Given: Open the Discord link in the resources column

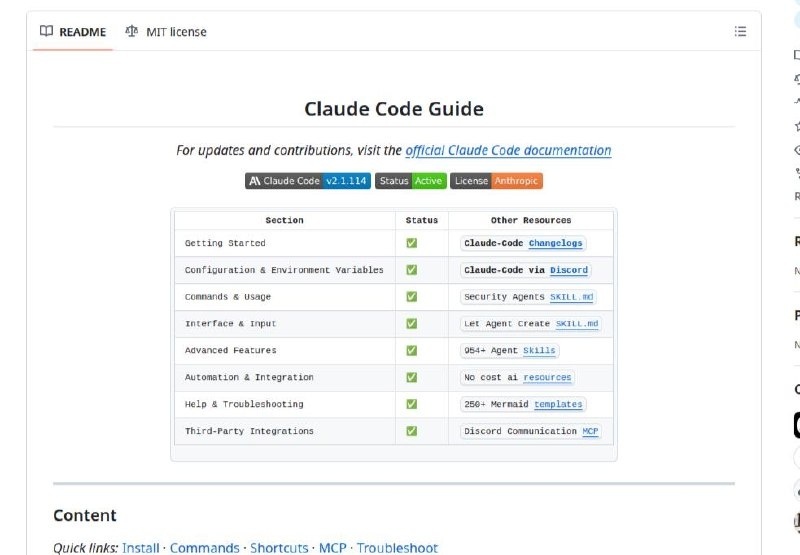Looking at the screenshot, I should point(569,270).
